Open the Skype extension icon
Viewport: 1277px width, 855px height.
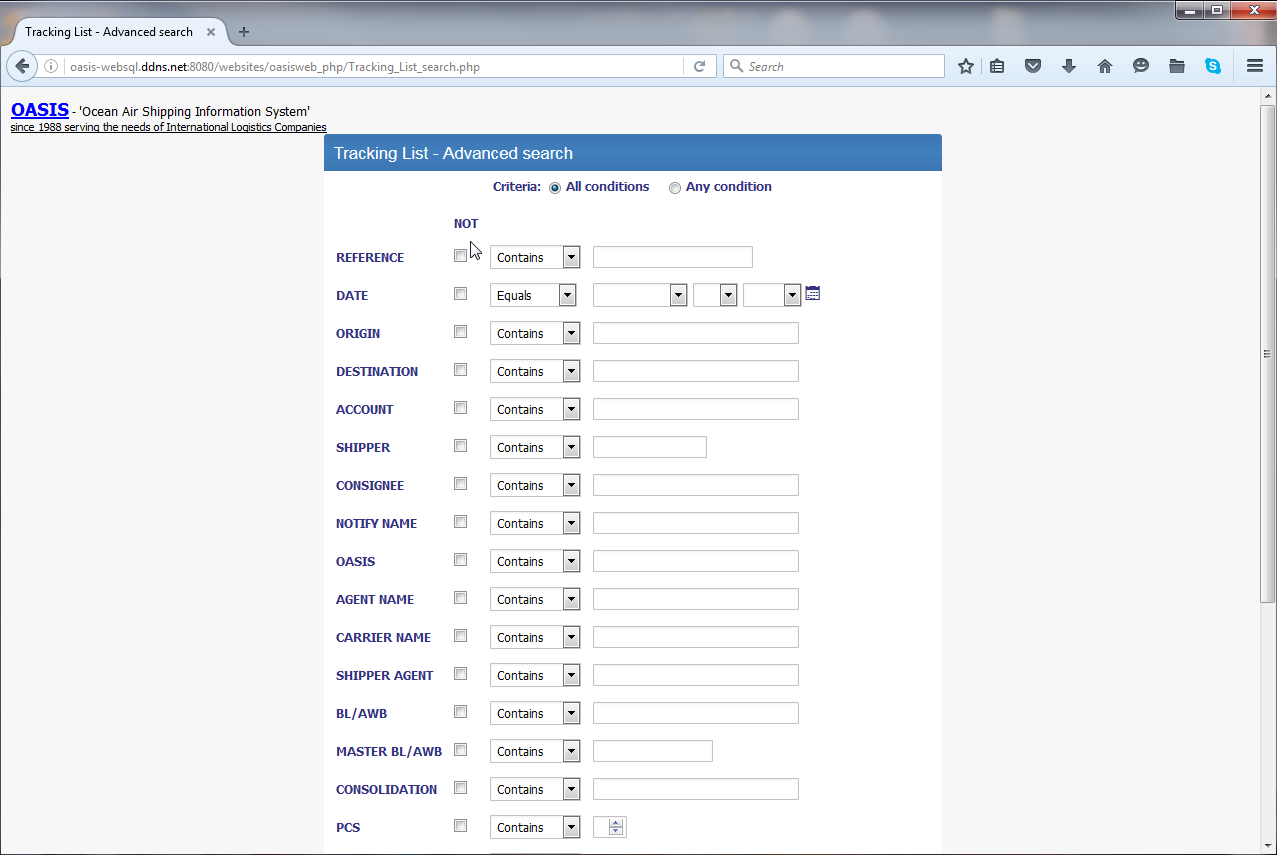pos(1213,67)
